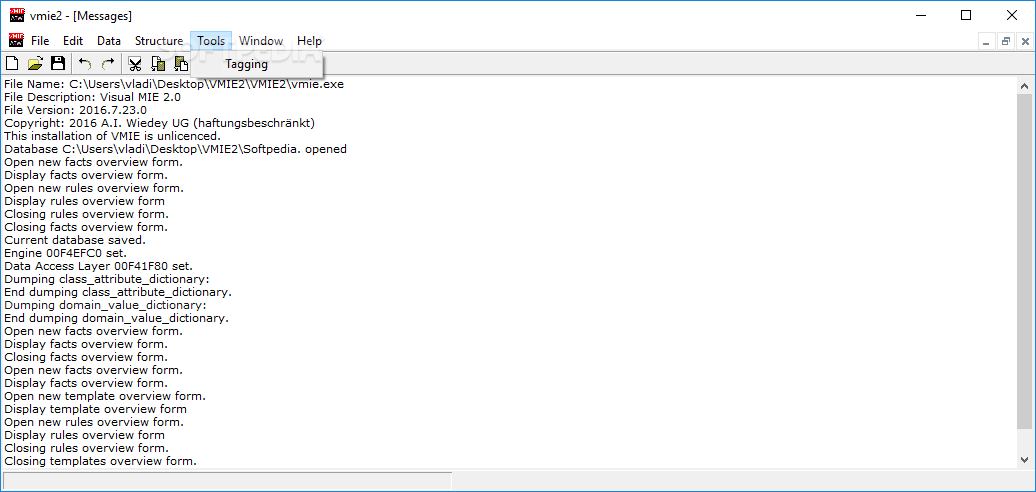
Task: Cut with the scissors icon
Action: [x=135, y=63]
